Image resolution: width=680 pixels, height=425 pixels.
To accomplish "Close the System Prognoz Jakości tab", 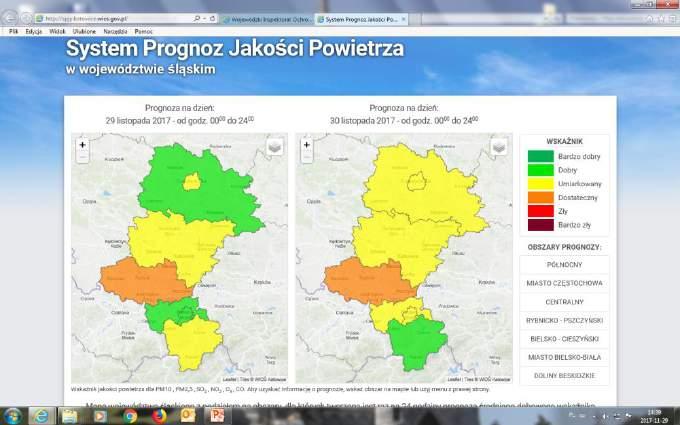I will click(403, 20).
